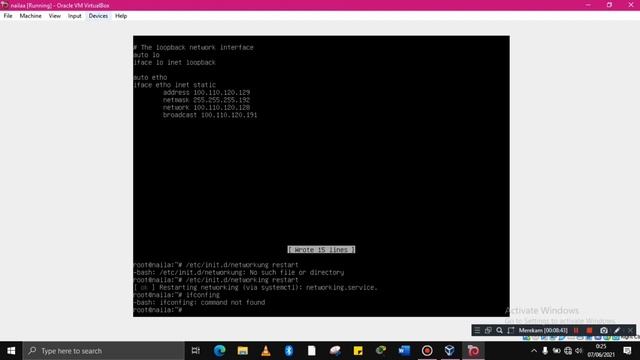640x360 pixels.
Task: Open the volume tray icon
Action: [x=578, y=351]
